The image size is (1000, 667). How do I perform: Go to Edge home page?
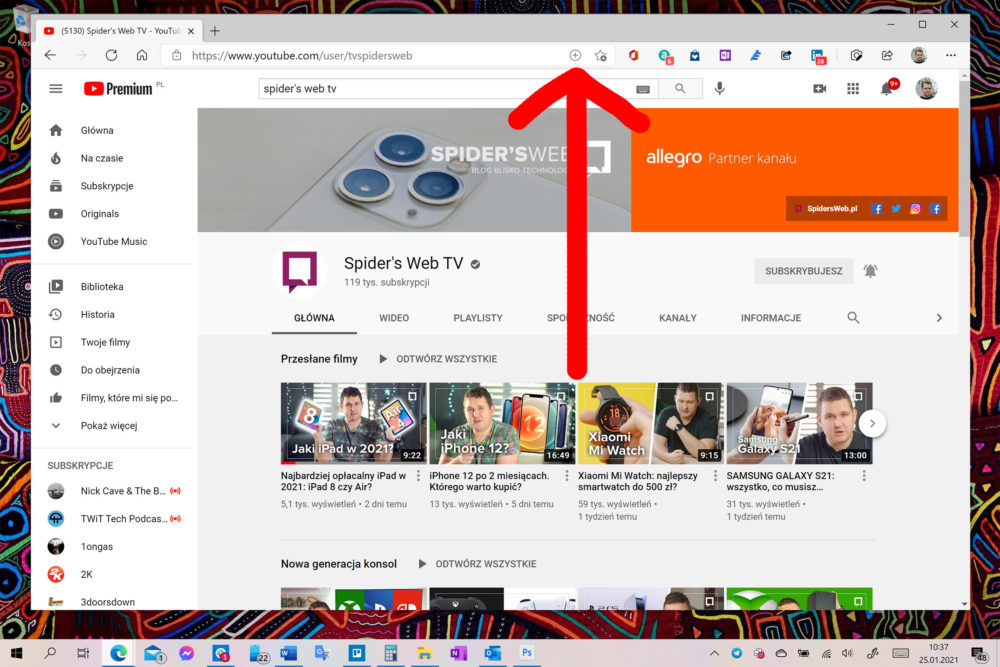[142, 55]
